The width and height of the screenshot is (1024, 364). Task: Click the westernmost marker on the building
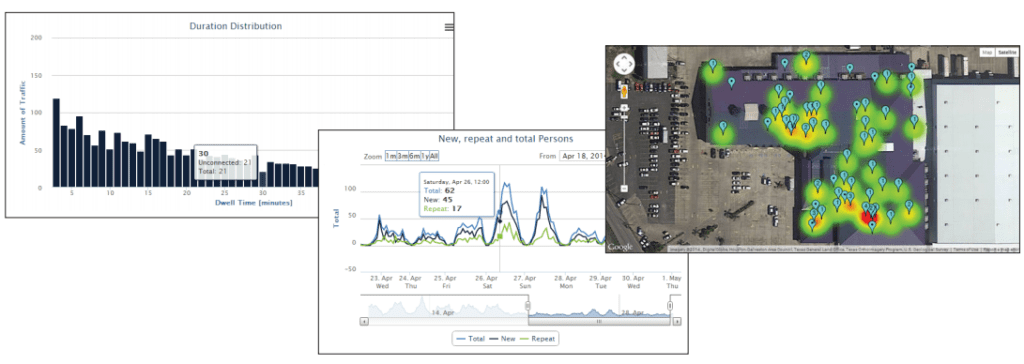pos(713,66)
